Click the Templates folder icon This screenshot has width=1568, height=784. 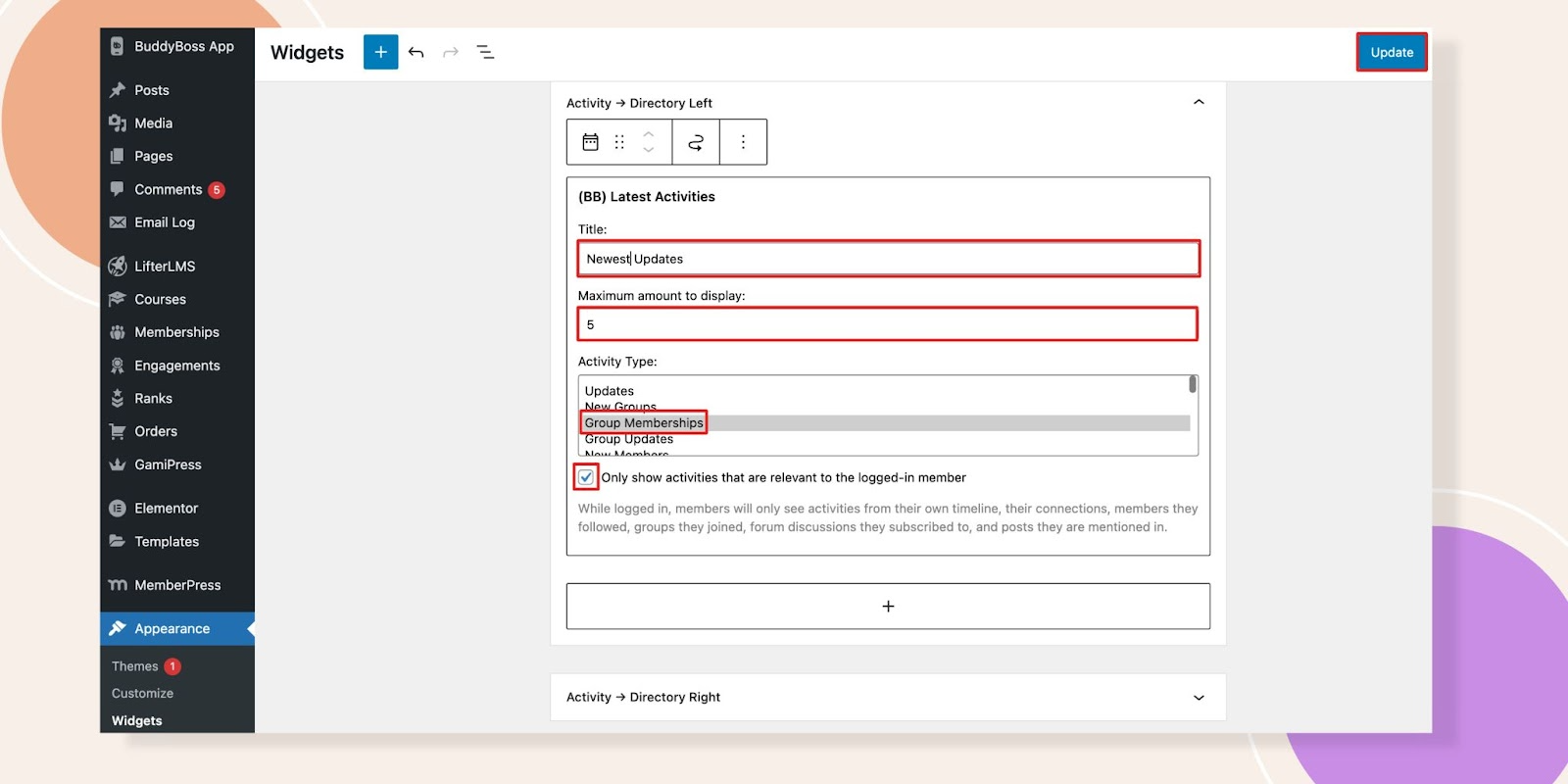pyautogui.click(x=118, y=541)
